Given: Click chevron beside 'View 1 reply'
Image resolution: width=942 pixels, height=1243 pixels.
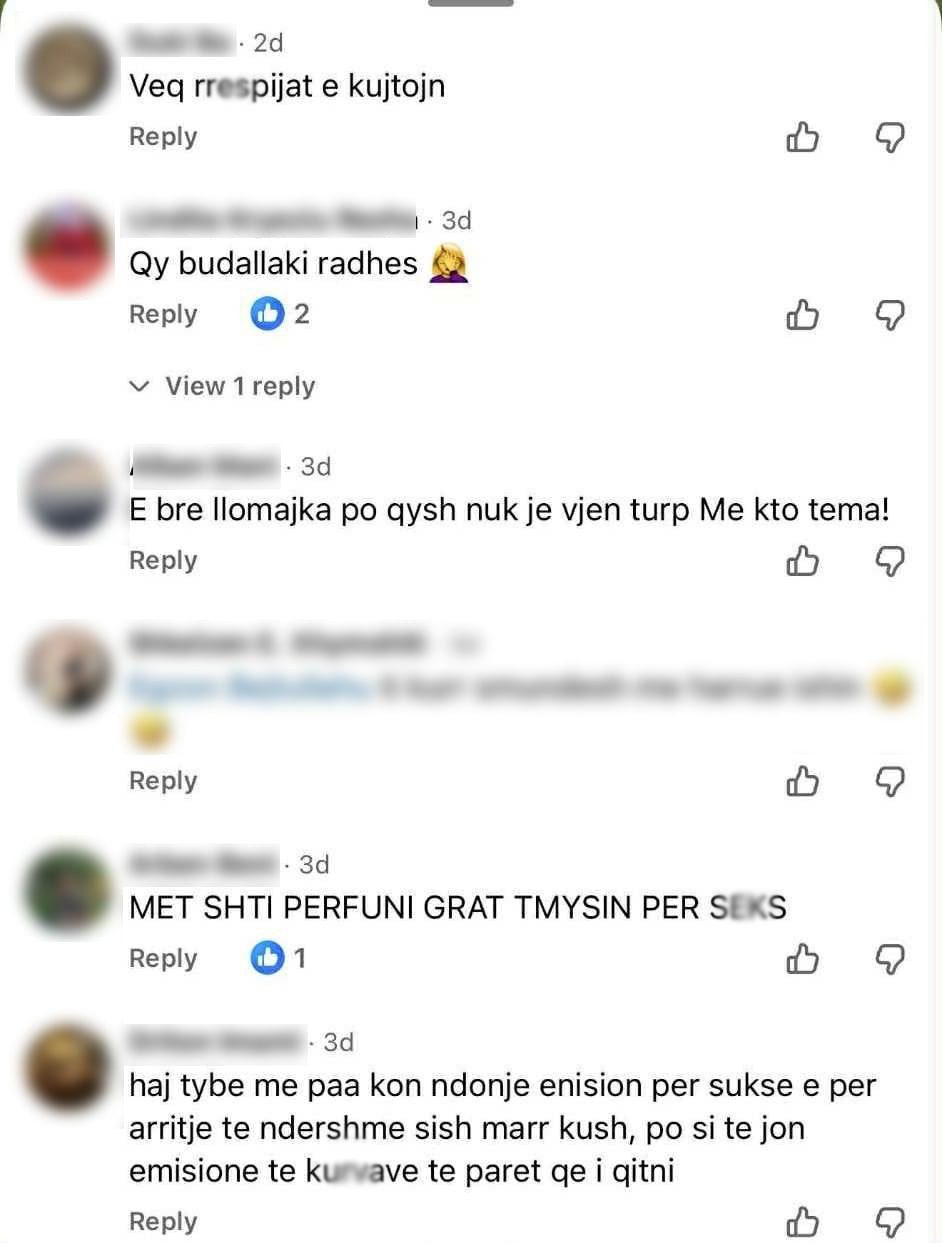Looking at the screenshot, I should click(x=141, y=386).
